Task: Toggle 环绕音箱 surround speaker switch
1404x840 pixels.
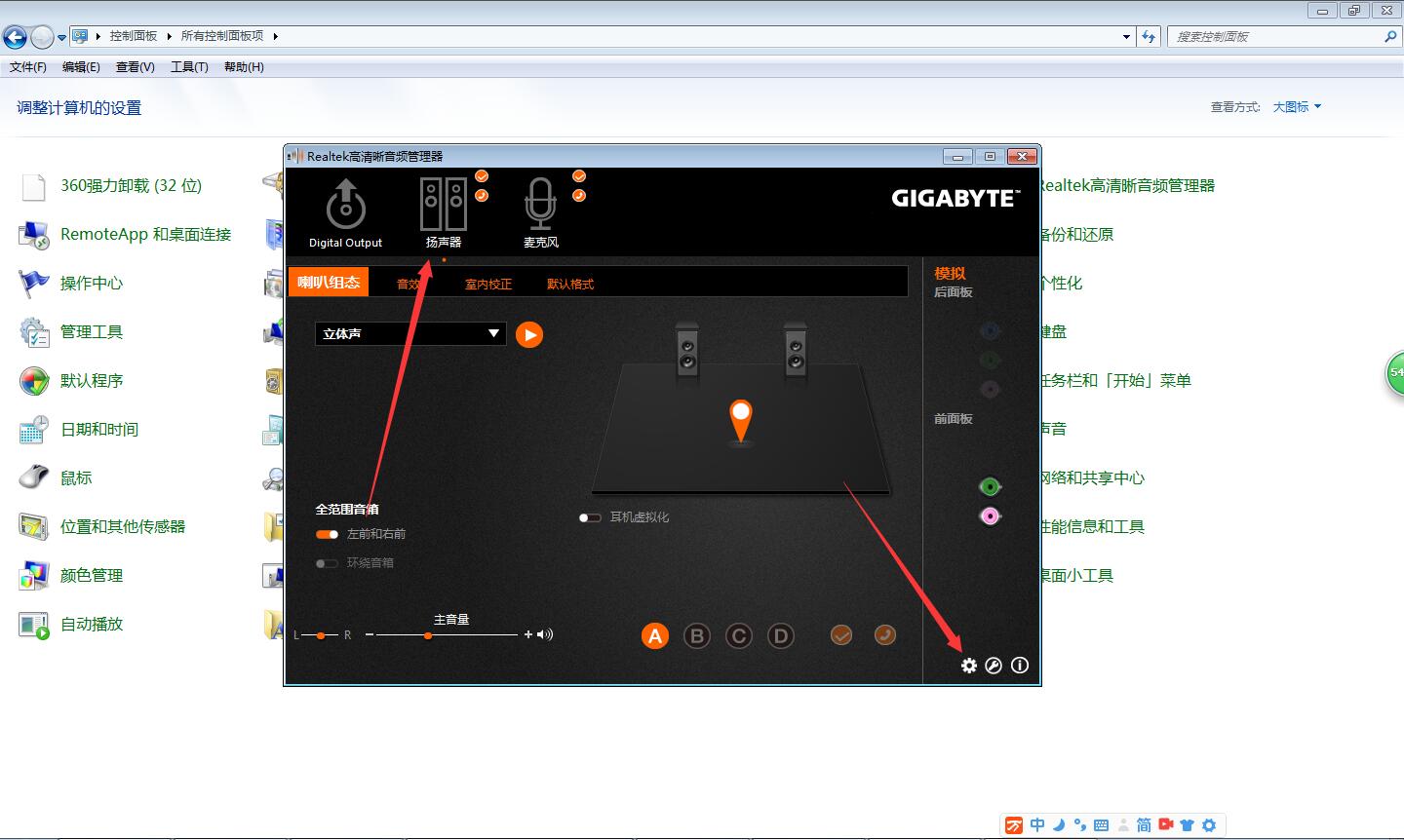Action: tap(327, 563)
